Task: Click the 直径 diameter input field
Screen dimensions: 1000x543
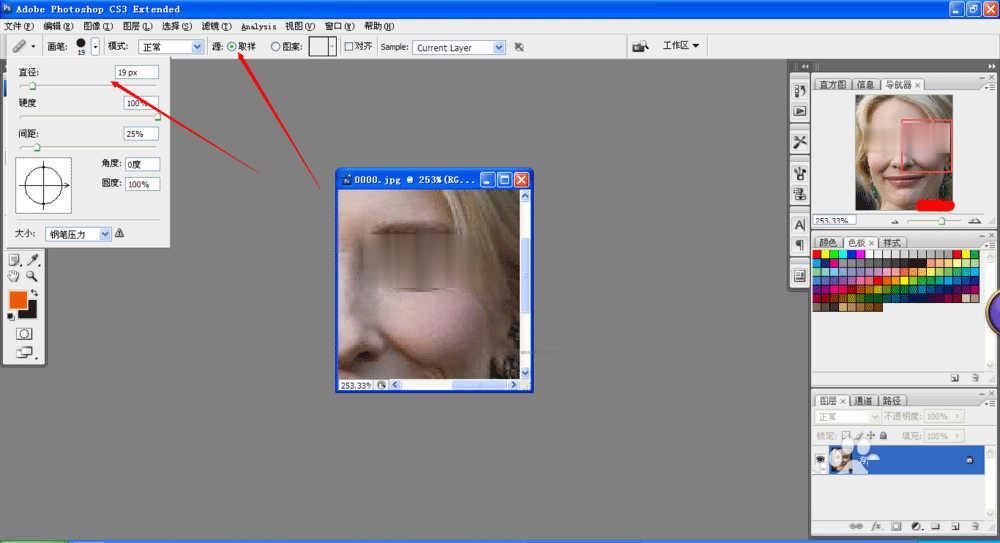Action: (136, 73)
